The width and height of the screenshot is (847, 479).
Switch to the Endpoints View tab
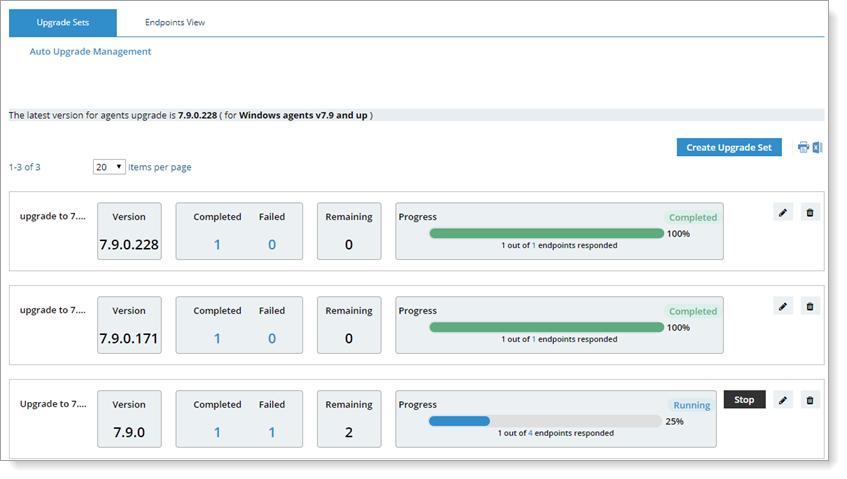coord(174,22)
